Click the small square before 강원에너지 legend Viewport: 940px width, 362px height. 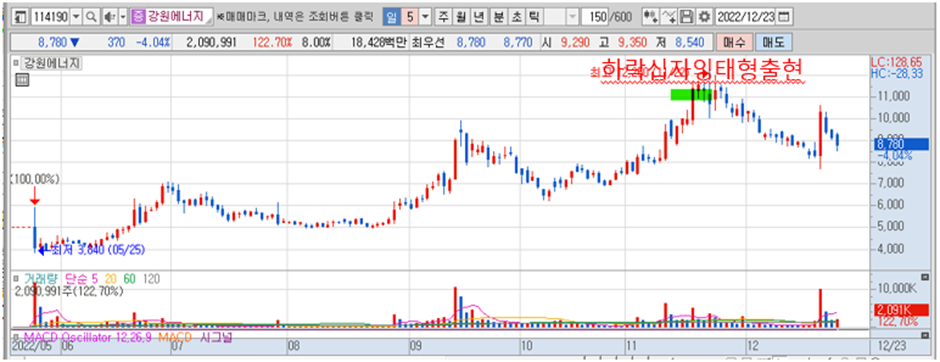pos(16,62)
